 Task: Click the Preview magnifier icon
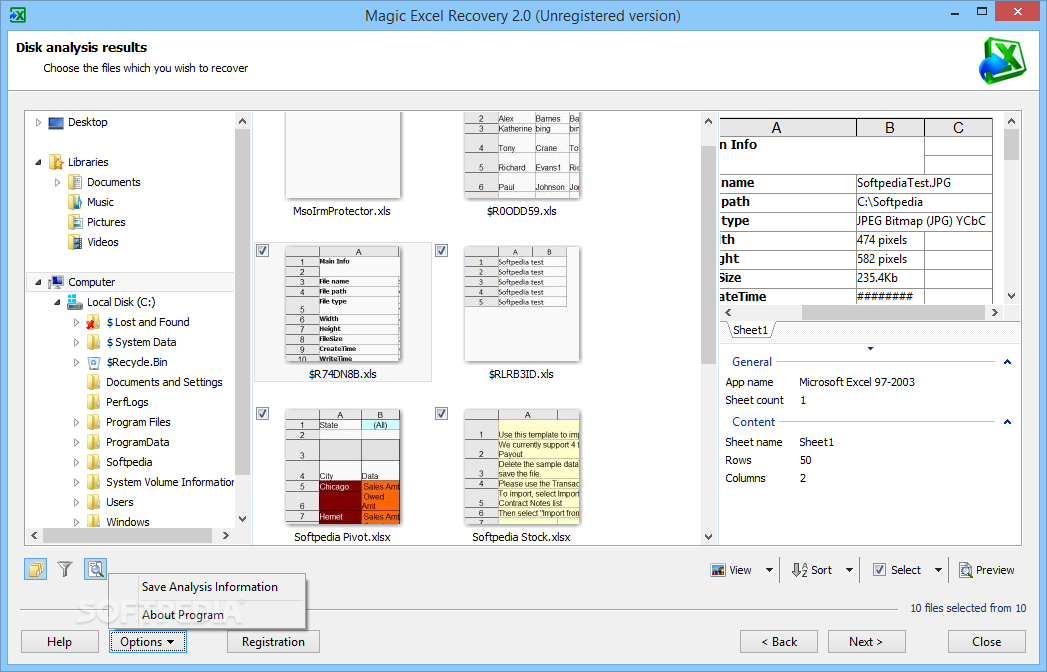(x=966, y=570)
